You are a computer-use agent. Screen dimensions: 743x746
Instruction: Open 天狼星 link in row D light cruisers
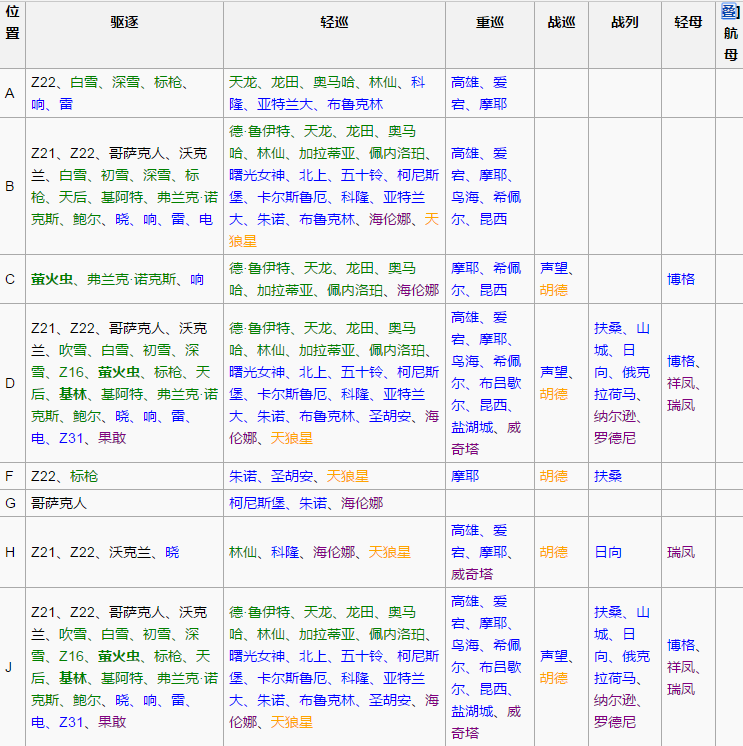292,438
